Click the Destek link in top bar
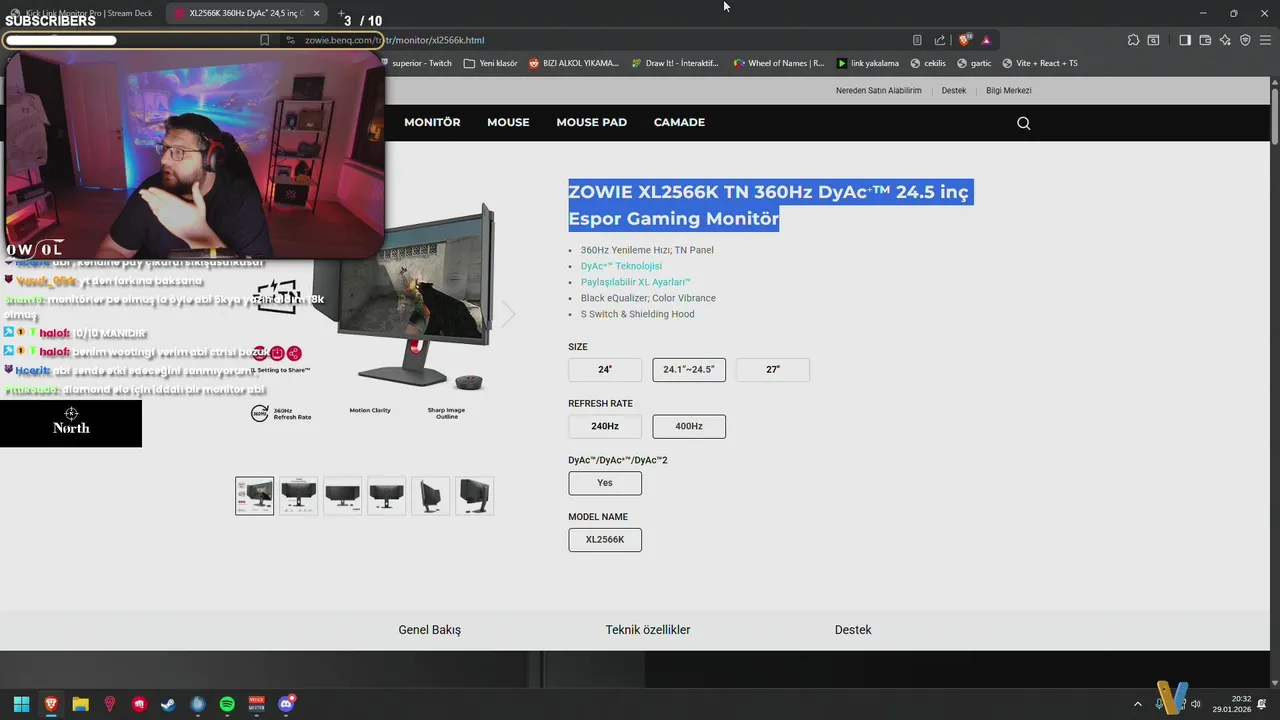Screen dimensions: 1280x720 click(x=954, y=90)
